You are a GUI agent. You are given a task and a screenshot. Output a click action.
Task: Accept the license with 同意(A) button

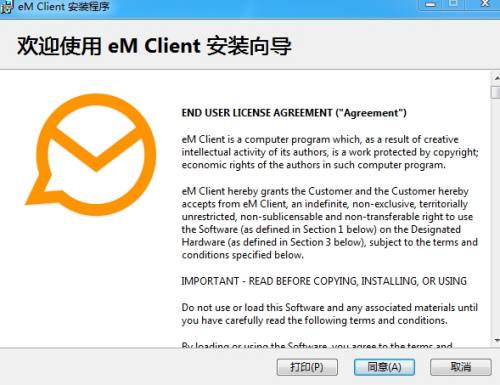point(384,367)
